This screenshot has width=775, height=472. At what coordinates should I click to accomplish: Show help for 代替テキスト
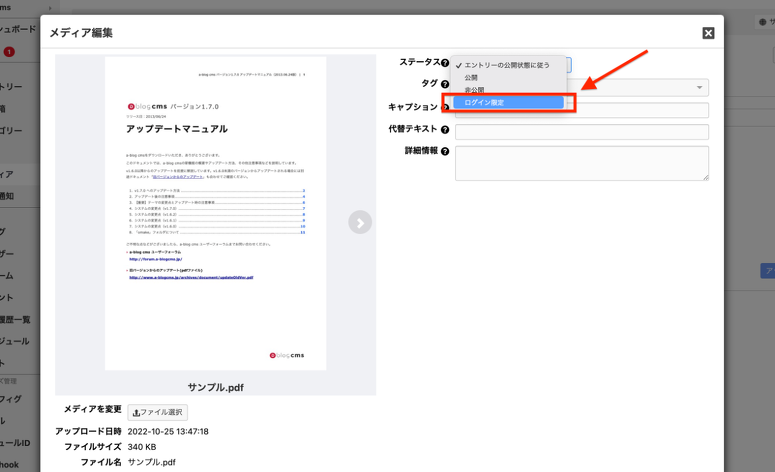coord(445,129)
